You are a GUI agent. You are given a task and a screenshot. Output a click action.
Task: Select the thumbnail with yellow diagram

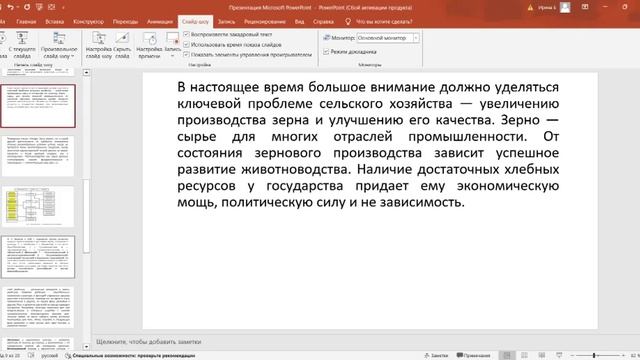click(38, 206)
